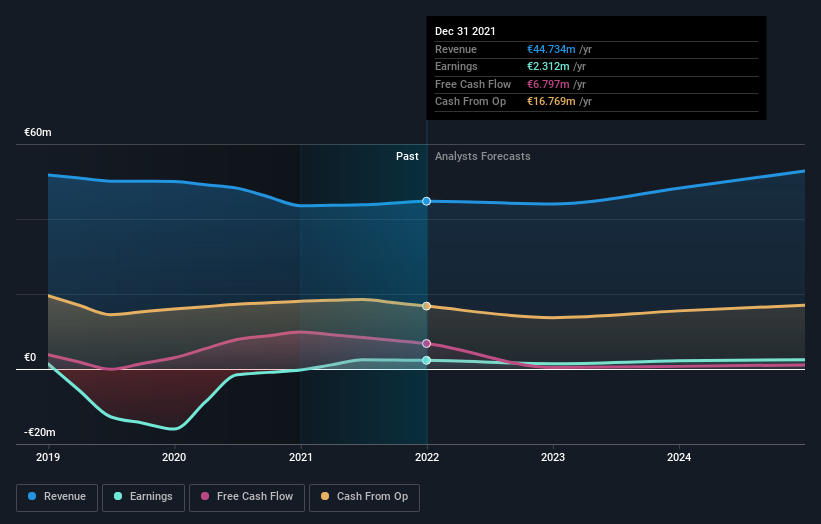Viewport: 821px width, 524px height.
Task: Click the €0 y-axis label
Action: click(x=30, y=358)
